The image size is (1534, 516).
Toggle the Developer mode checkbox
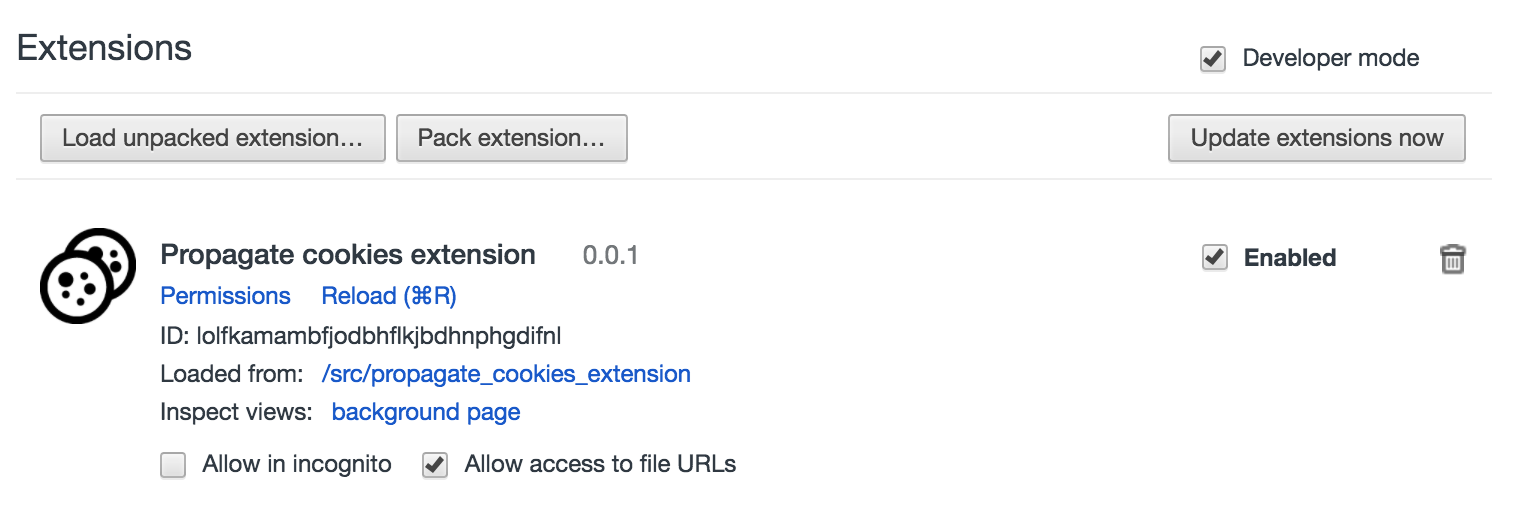1213,59
